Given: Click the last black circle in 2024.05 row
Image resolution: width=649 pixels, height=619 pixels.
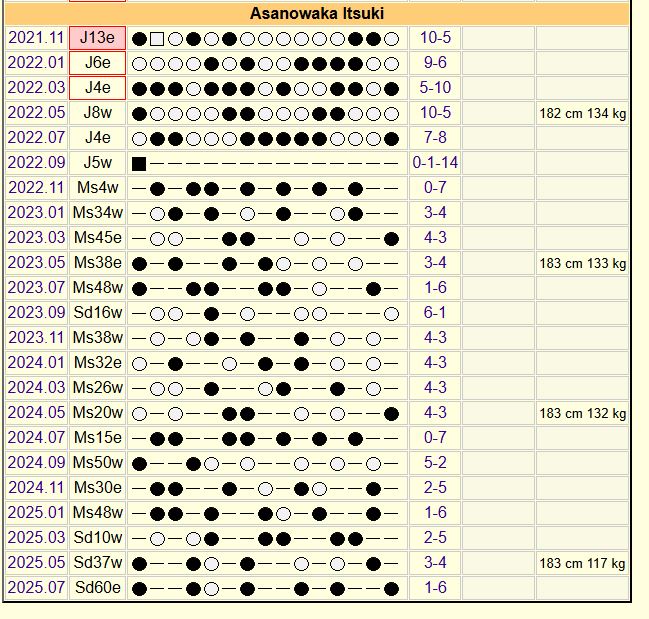Looking at the screenshot, I should click(x=391, y=414).
